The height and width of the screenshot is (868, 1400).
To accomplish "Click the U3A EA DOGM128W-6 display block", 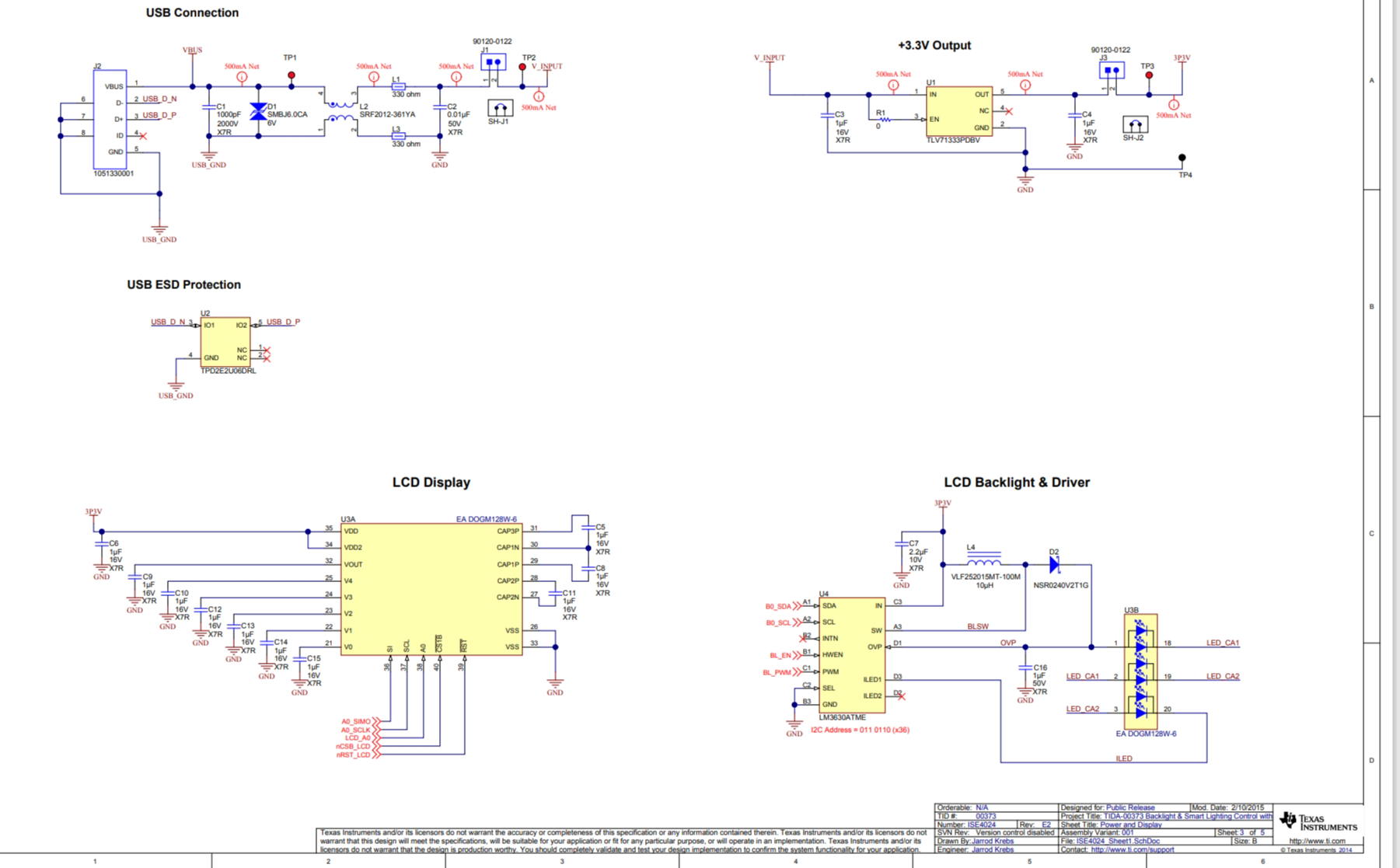I will pos(431,588).
